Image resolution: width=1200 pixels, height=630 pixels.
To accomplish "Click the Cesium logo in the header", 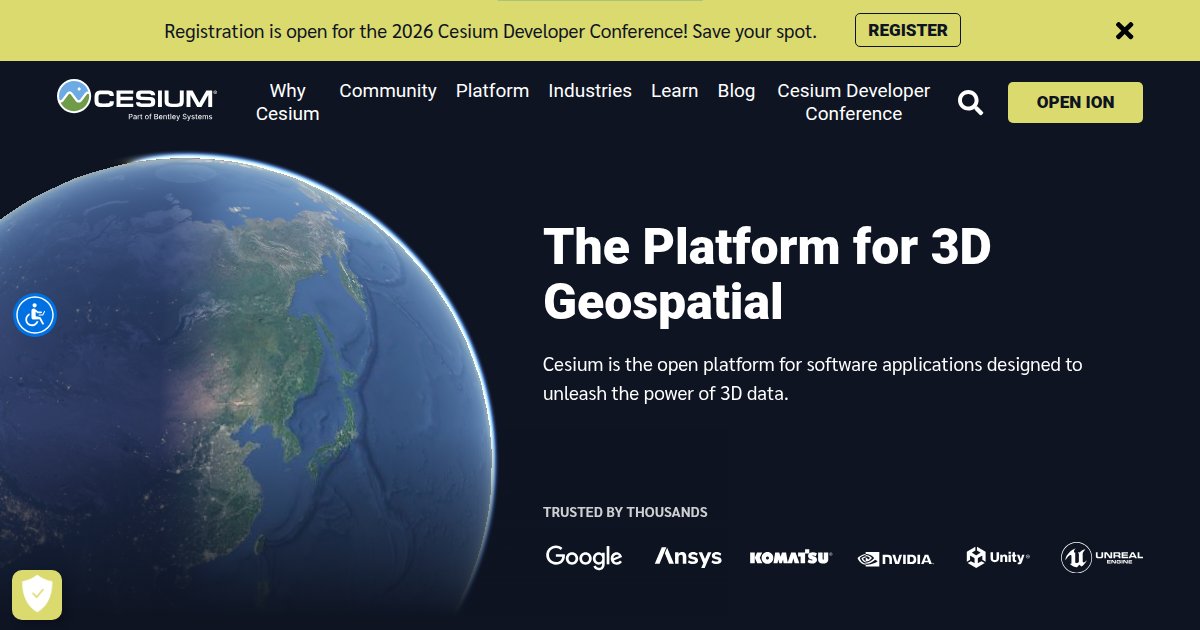I will (136, 100).
